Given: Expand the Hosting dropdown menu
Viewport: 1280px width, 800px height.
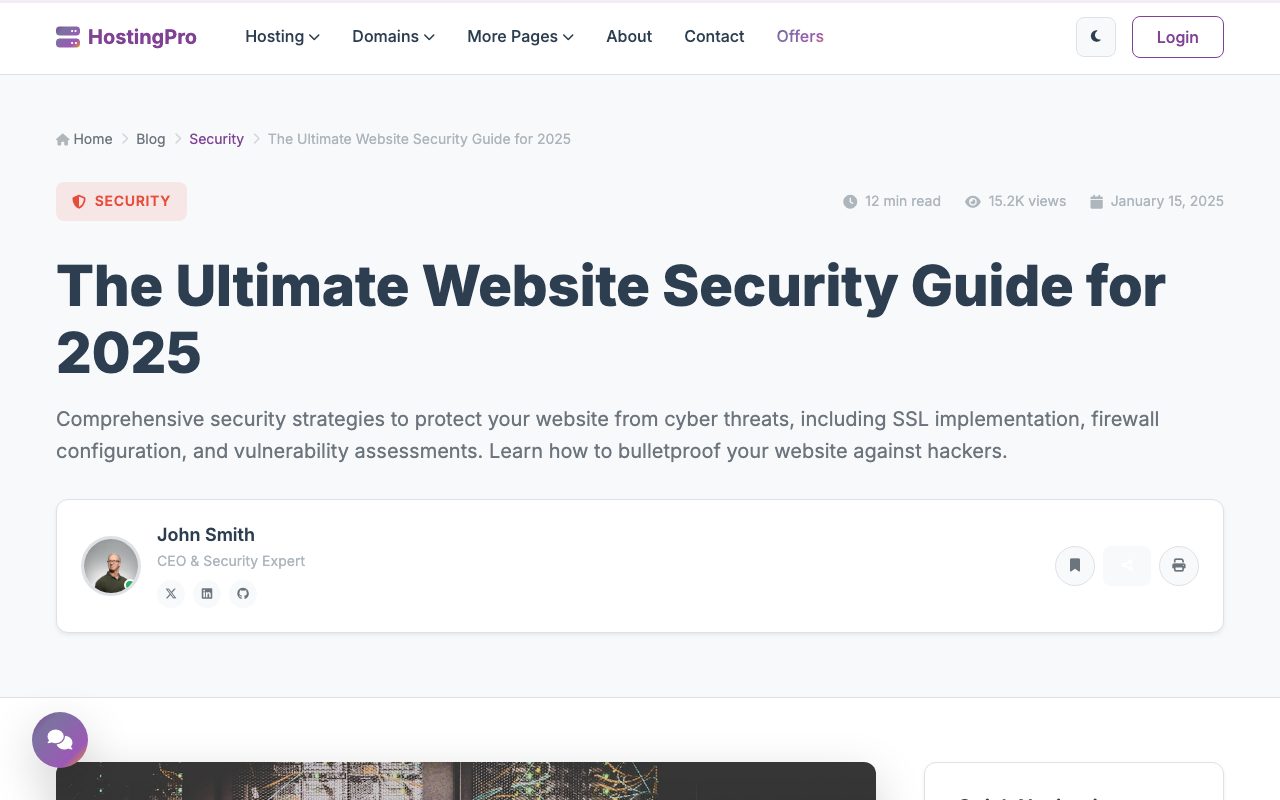Looking at the screenshot, I should coord(282,37).
